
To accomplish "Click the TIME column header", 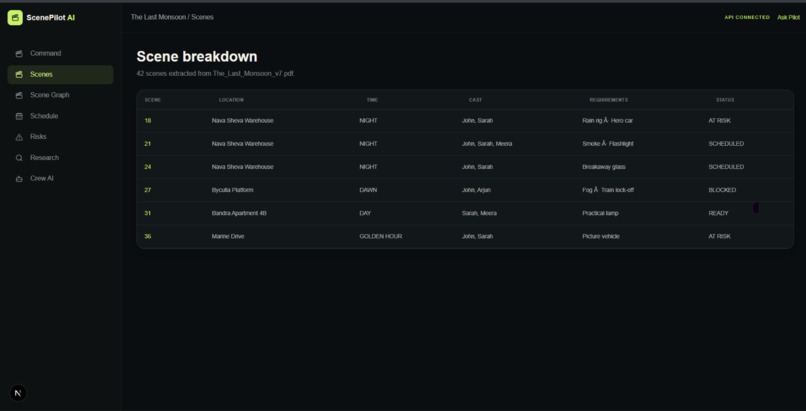I will tap(372, 100).
